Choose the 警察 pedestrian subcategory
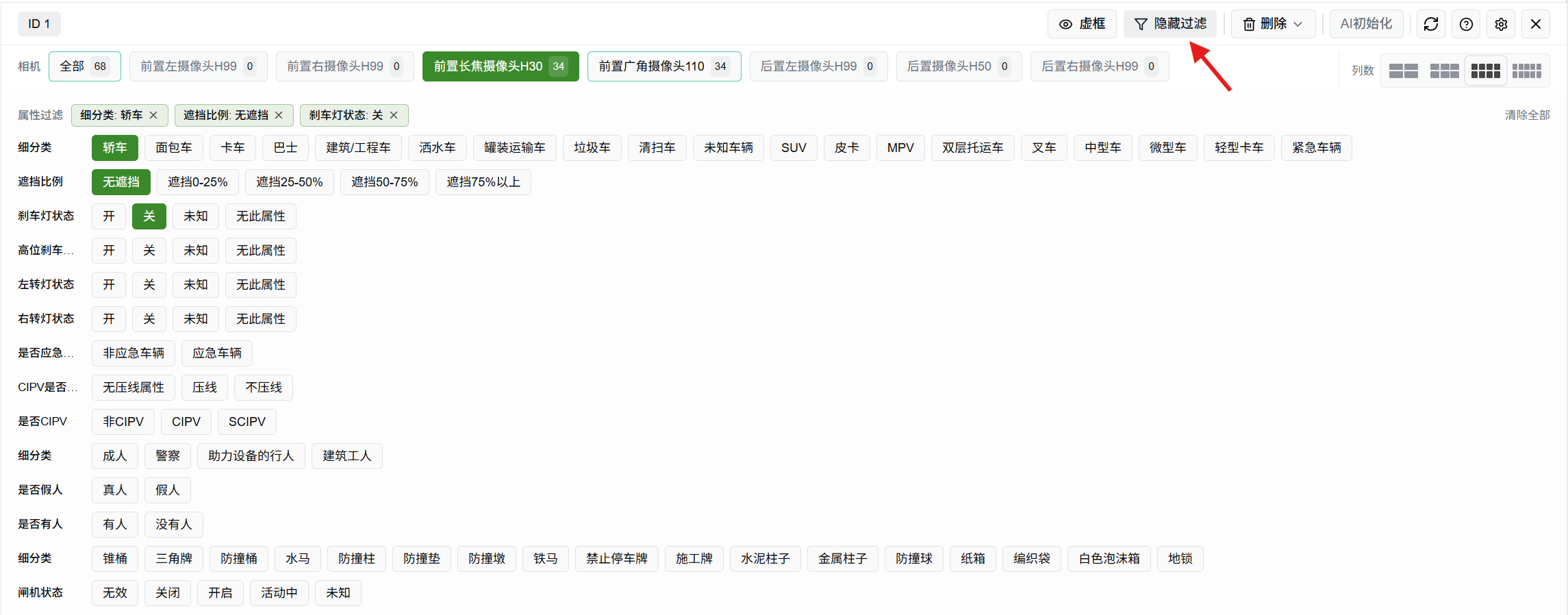 point(168,456)
